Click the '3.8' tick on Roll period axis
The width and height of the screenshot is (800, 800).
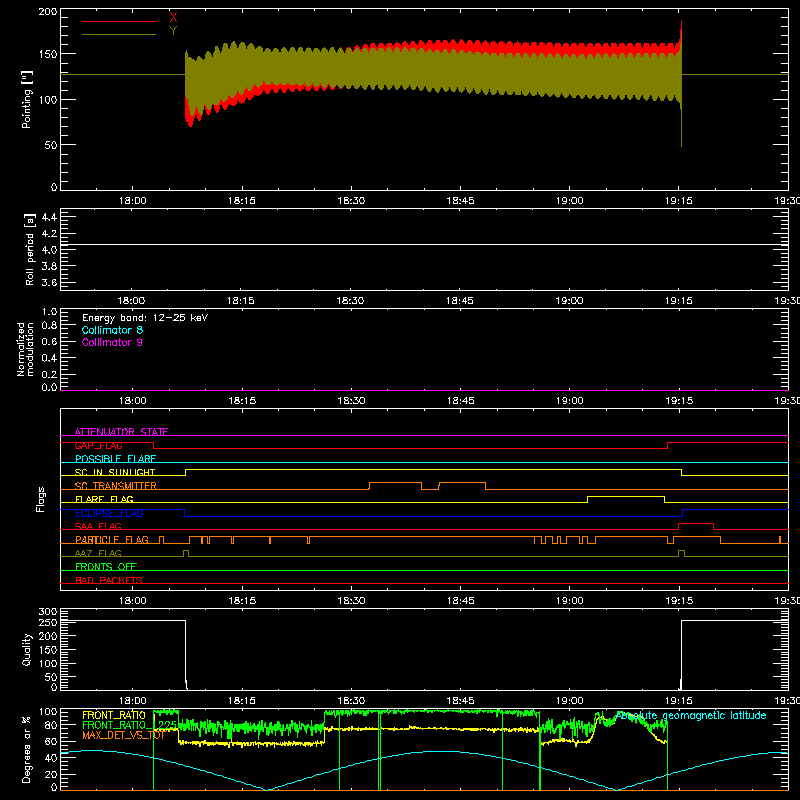pyautogui.click(x=49, y=266)
